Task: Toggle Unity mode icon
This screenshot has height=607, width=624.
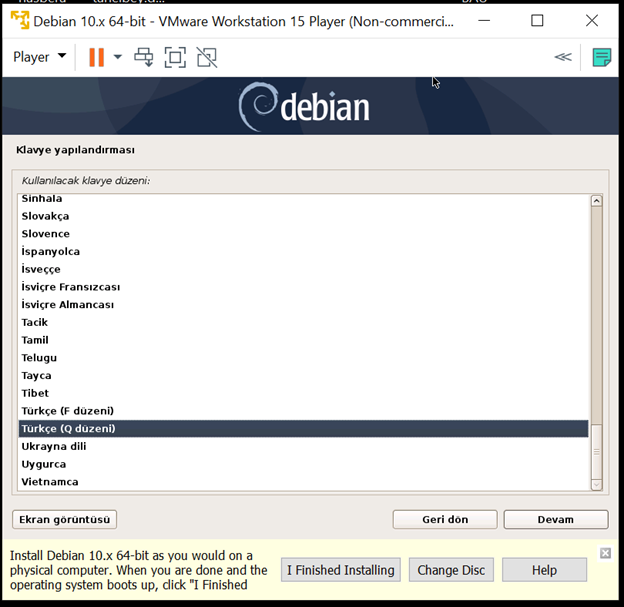Action: pos(207,57)
